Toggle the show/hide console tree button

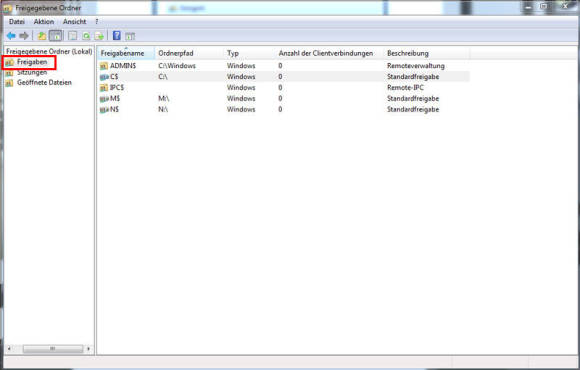tap(56, 36)
